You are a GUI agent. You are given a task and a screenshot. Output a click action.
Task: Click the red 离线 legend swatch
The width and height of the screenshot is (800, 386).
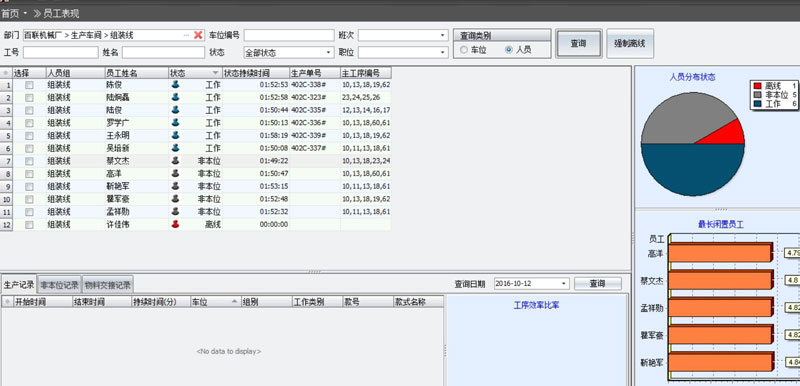[757, 86]
